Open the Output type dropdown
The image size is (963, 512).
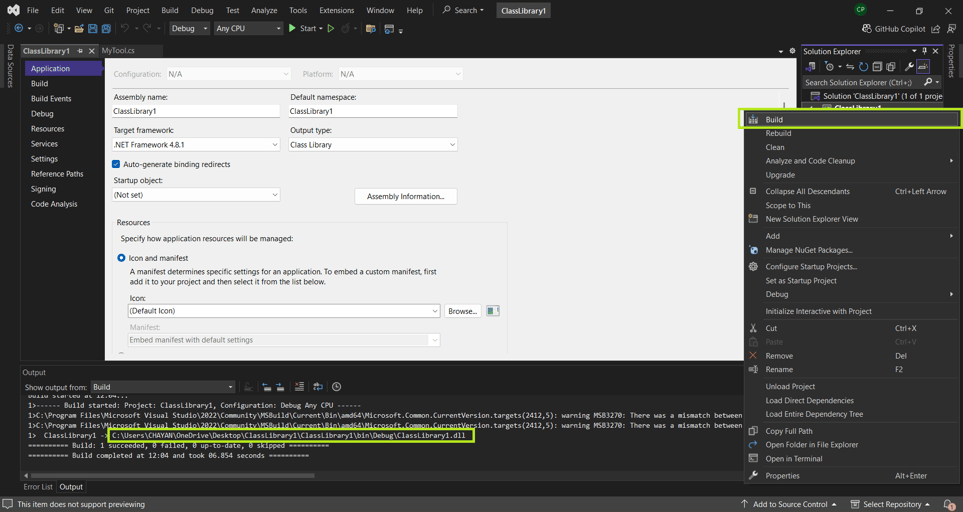[373, 145]
